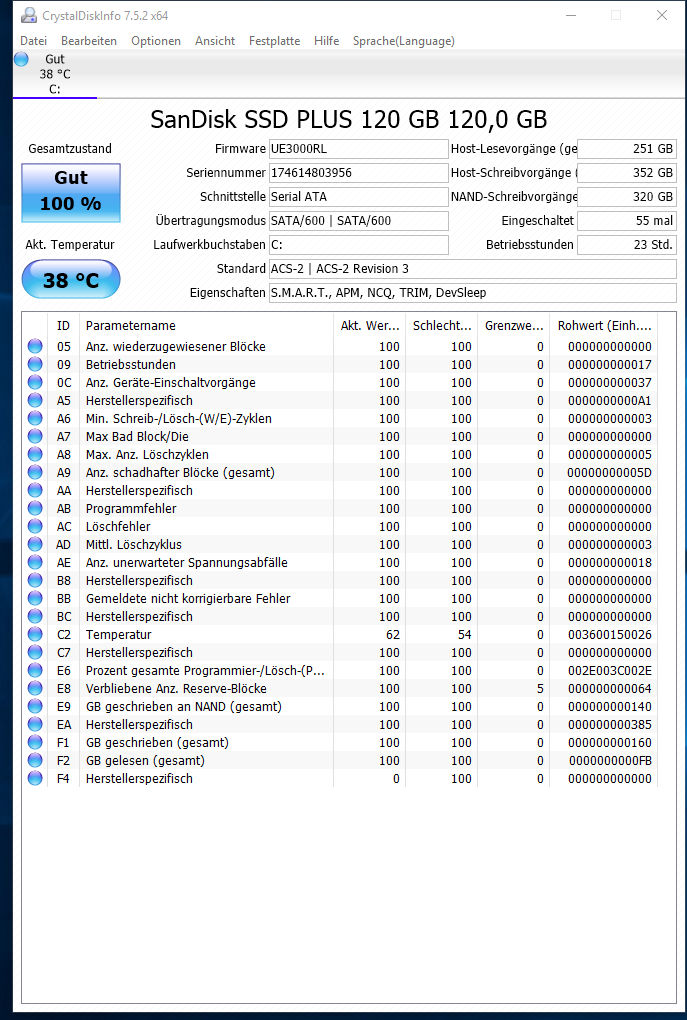687x1020 pixels.
Task: Click the Host-Schreibvorgänge value 352 GB
Action: click(626, 173)
